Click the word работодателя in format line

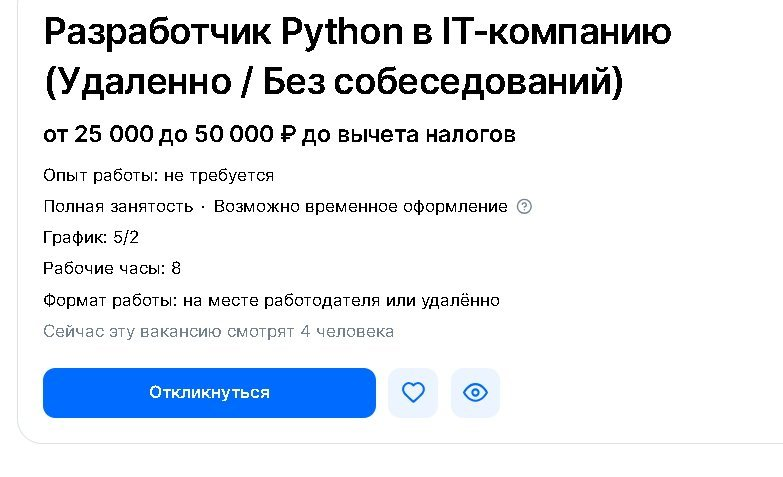(x=322, y=301)
